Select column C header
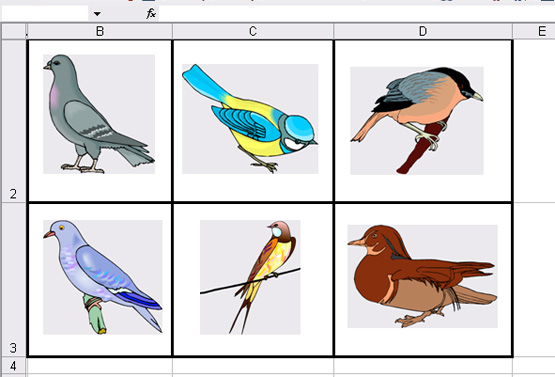This screenshot has height=377, width=555. [x=253, y=32]
